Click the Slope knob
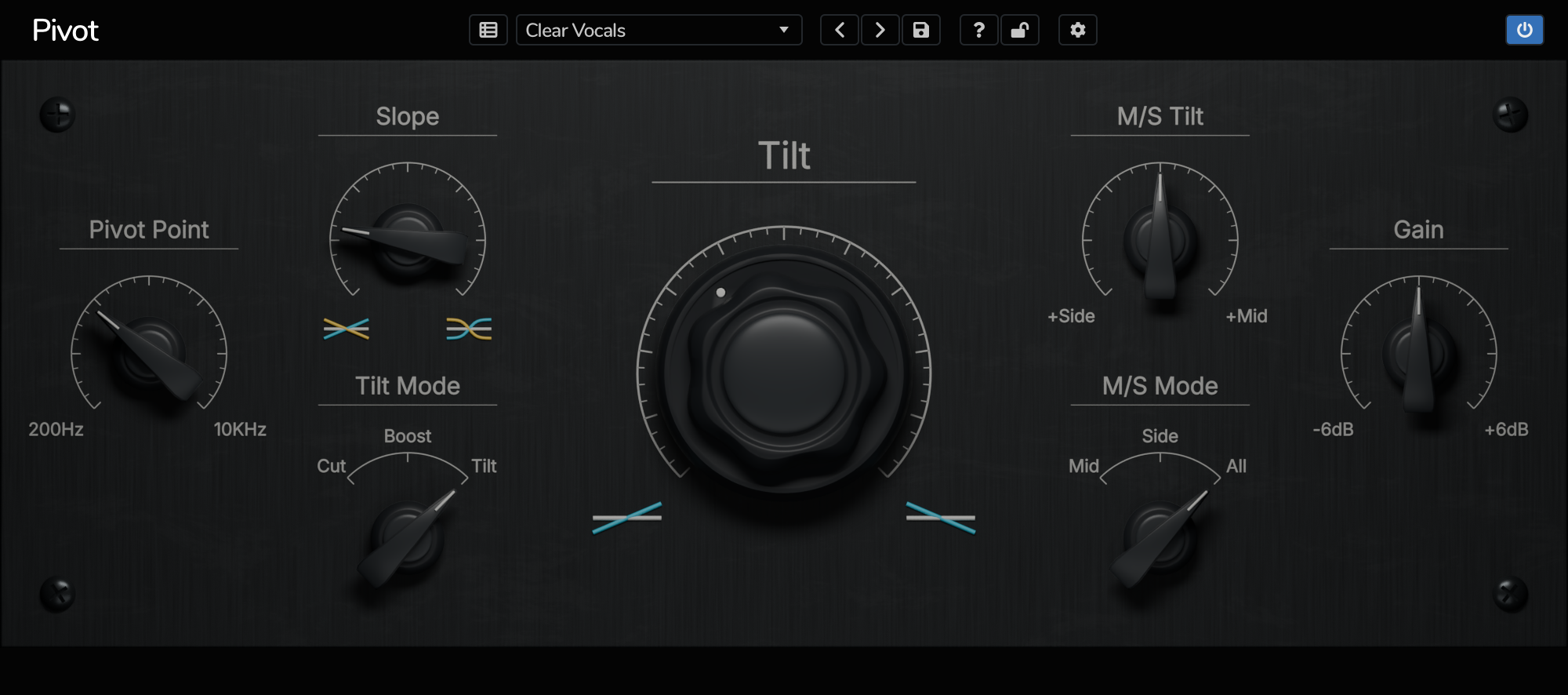 [x=408, y=240]
